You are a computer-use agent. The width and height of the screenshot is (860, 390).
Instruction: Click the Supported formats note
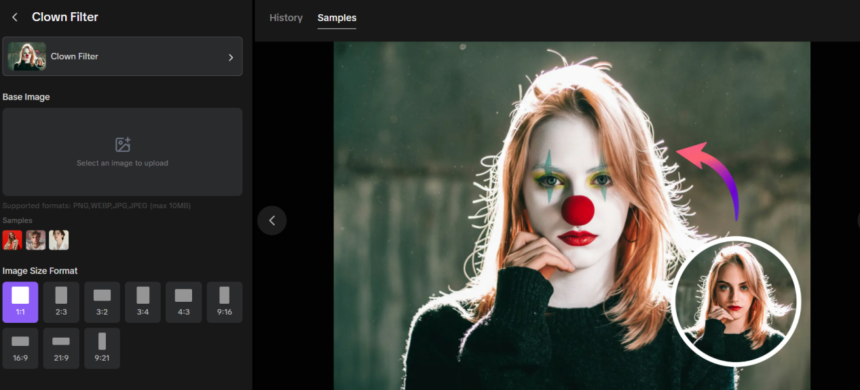[97, 206]
